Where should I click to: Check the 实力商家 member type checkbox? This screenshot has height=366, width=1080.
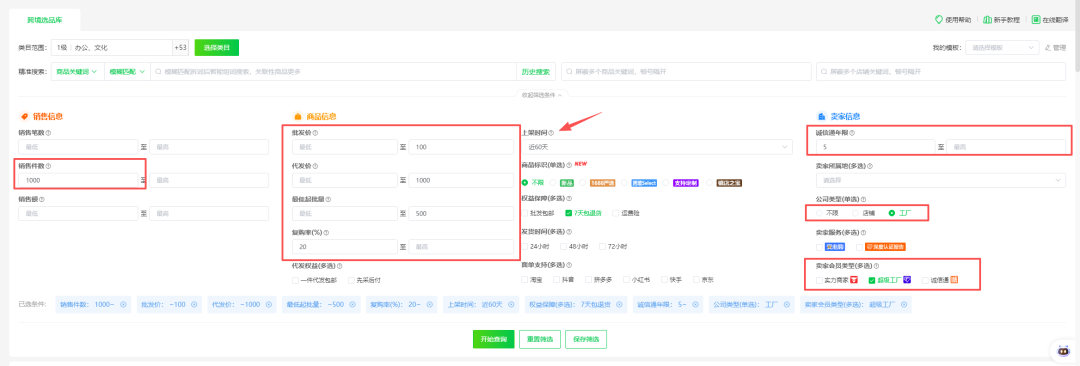point(820,280)
